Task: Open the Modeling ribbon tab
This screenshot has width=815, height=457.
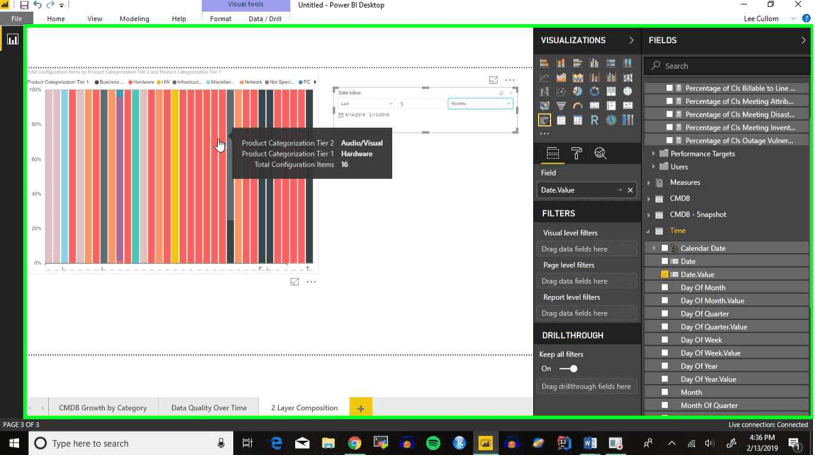Action: tap(134, 19)
